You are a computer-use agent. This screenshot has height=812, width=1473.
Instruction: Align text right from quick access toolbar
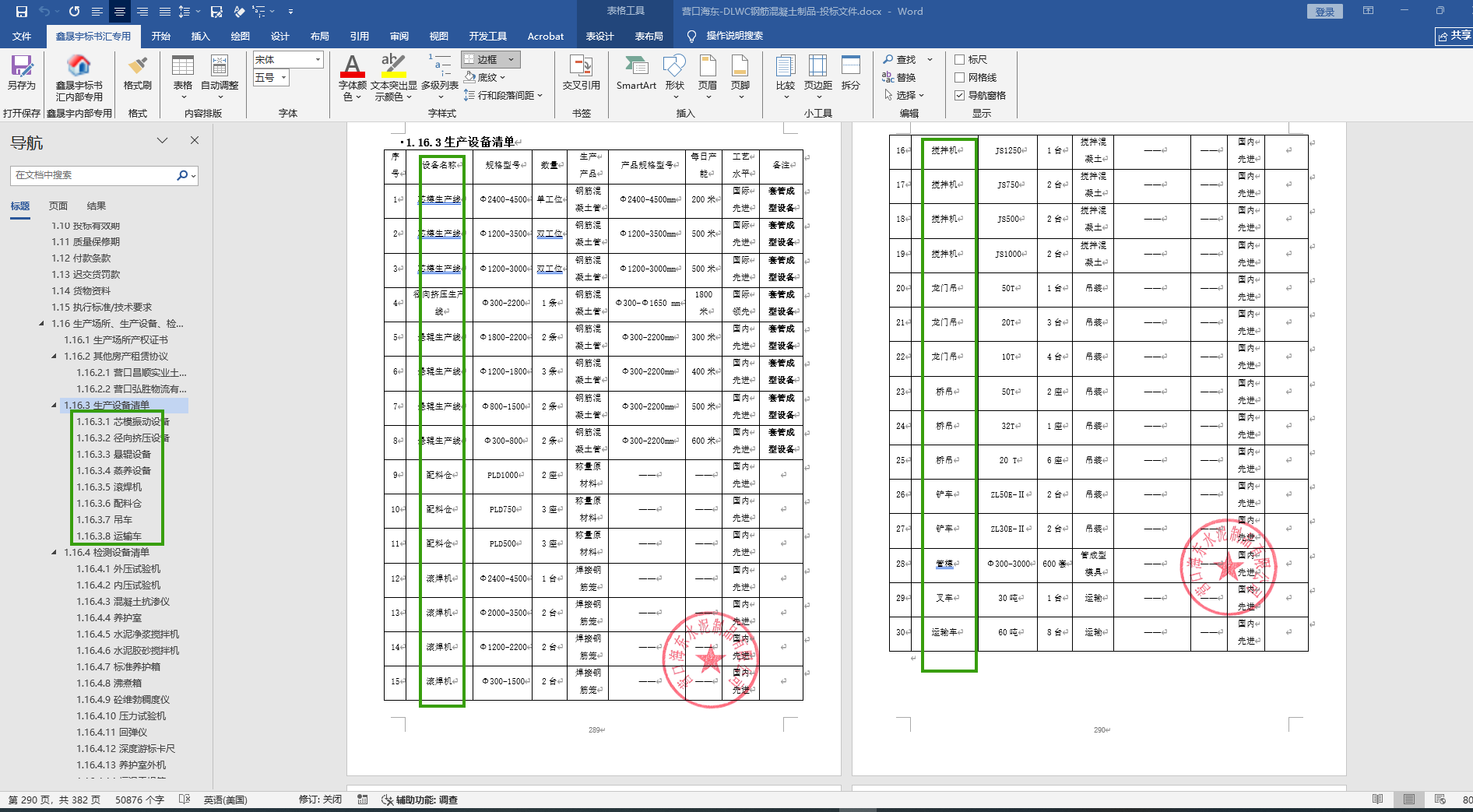(142, 12)
